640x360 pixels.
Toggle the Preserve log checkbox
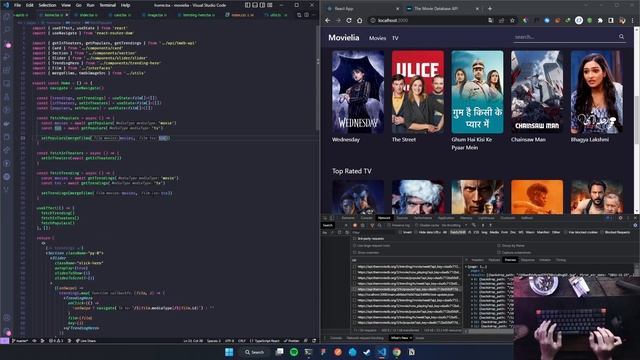tap(388, 225)
